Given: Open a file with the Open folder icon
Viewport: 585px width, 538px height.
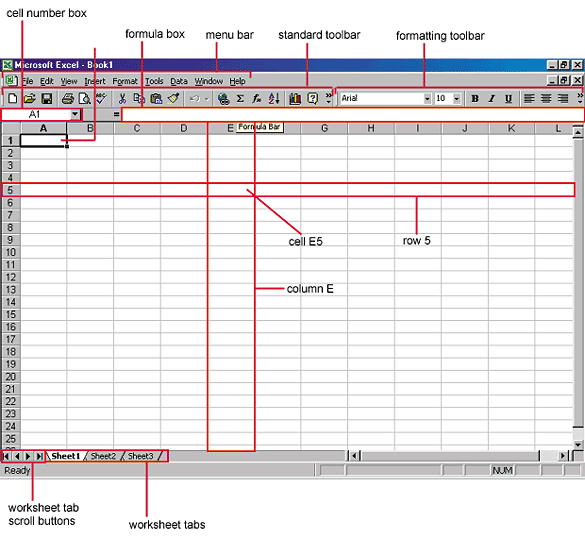Looking at the screenshot, I should coord(29,98).
